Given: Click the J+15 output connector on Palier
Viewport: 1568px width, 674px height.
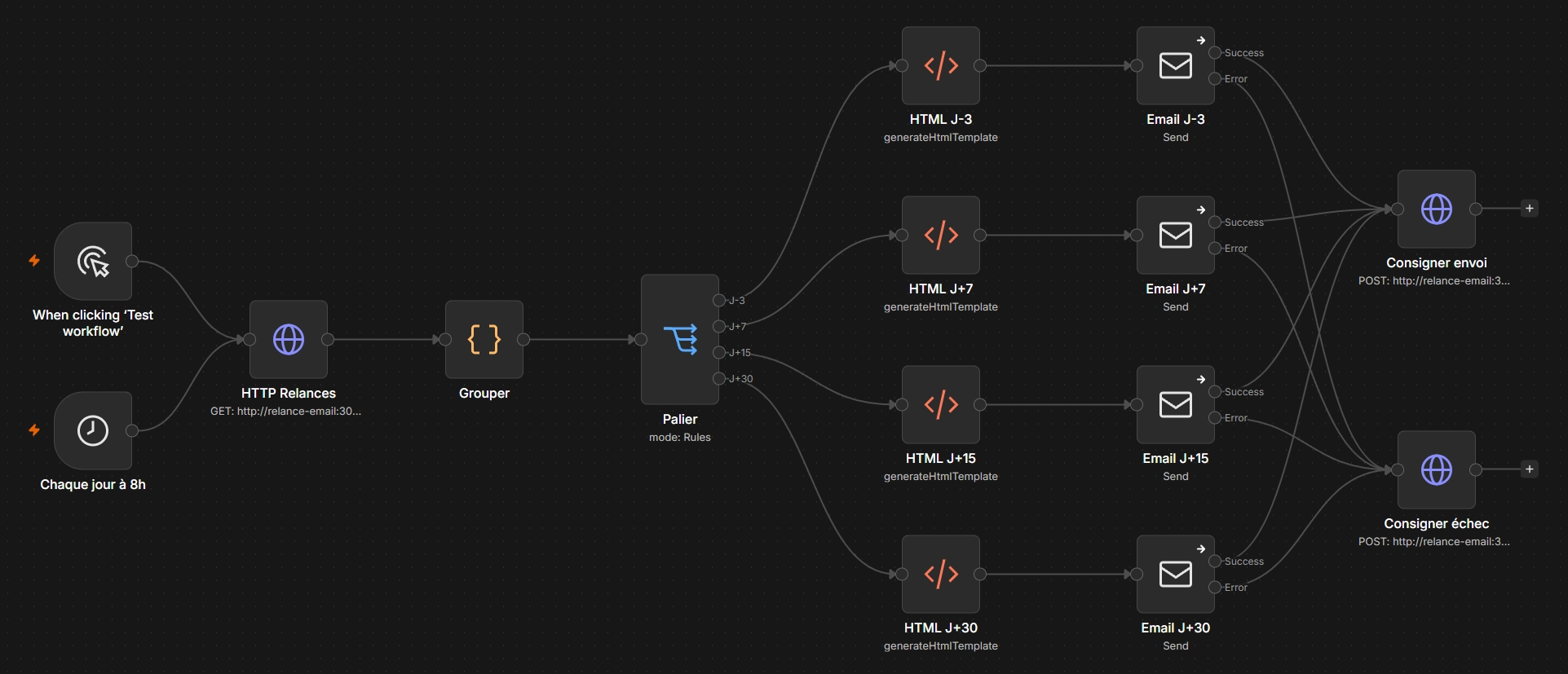Looking at the screenshot, I should pyautogui.click(x=719, y=352).
